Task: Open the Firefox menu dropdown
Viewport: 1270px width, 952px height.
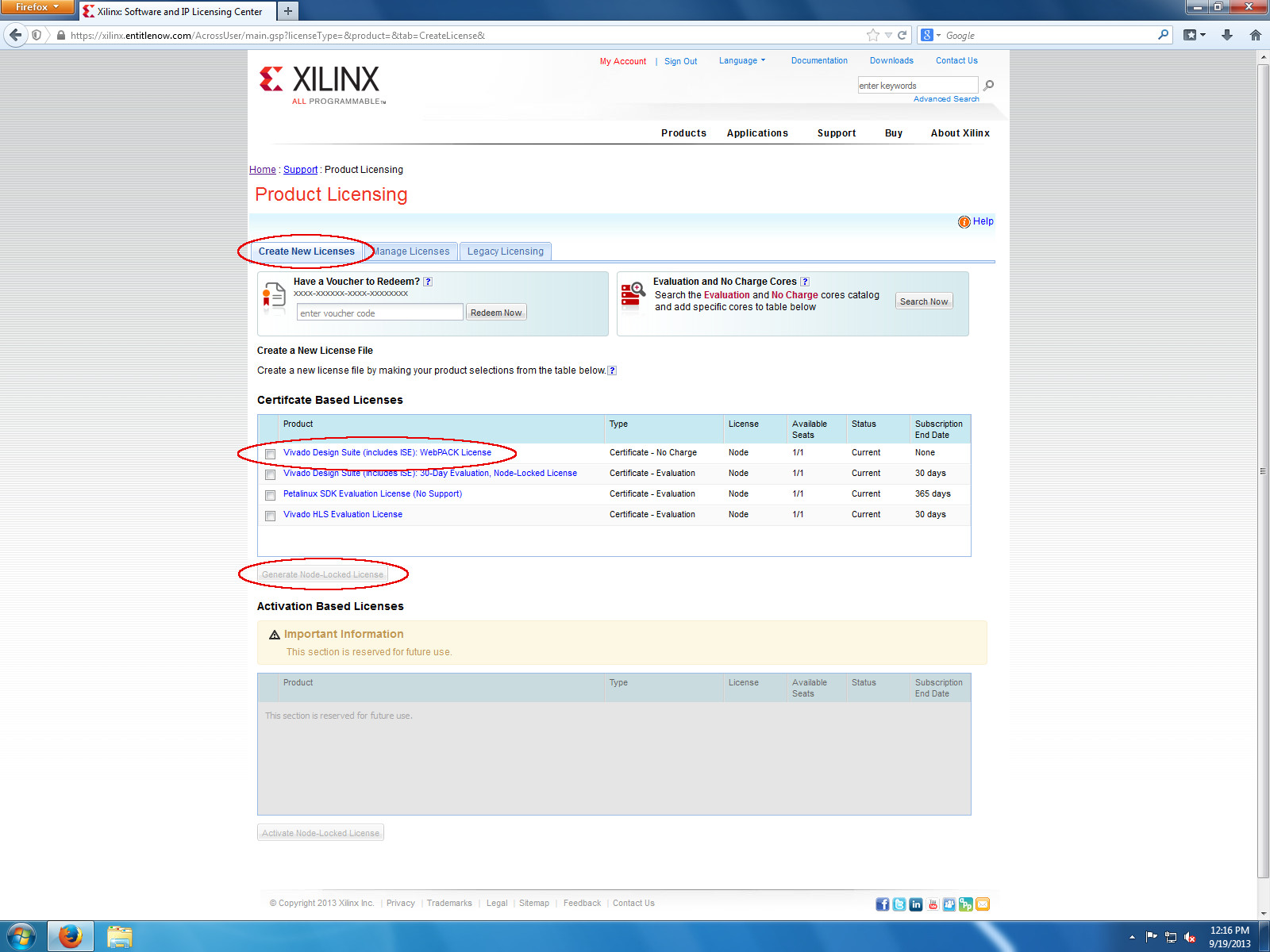Action: [x=37, y=6]
